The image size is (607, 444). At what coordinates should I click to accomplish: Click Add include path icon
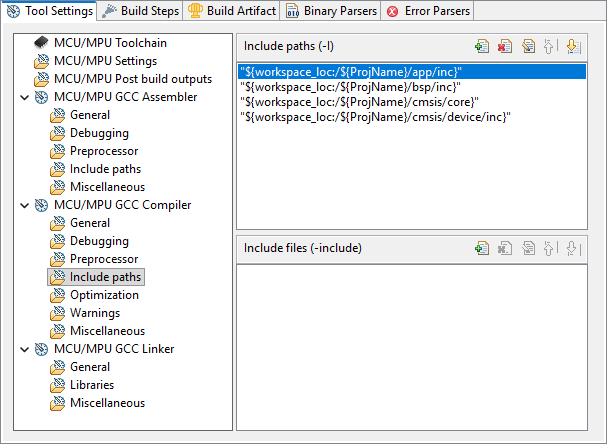pyautogui.click(x=482, y=47)
